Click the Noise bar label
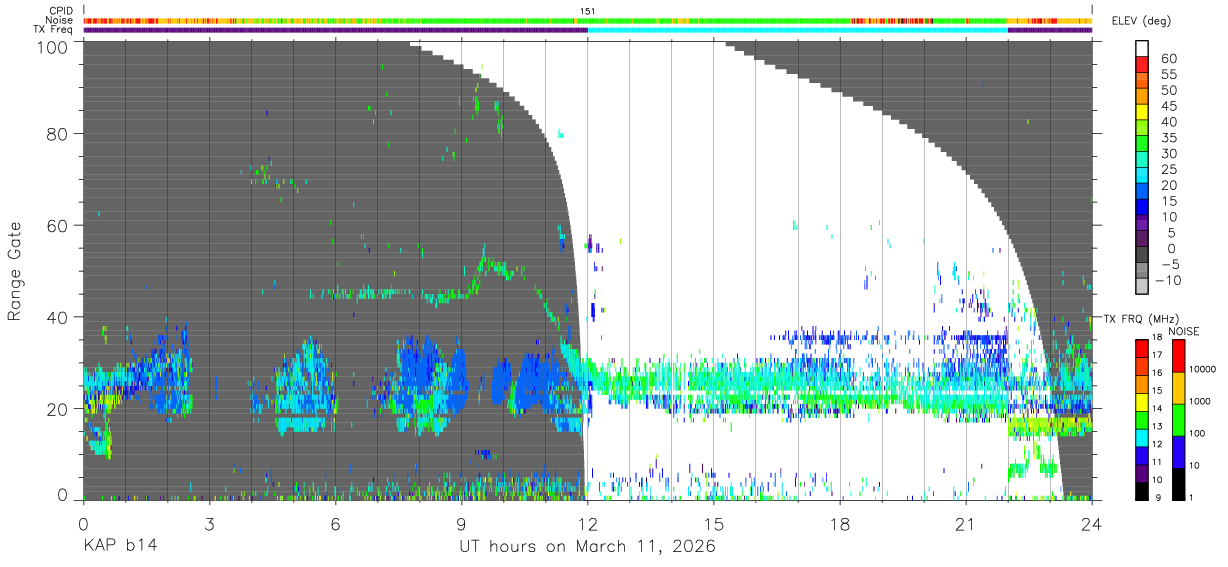 click(x=60, y=20)
